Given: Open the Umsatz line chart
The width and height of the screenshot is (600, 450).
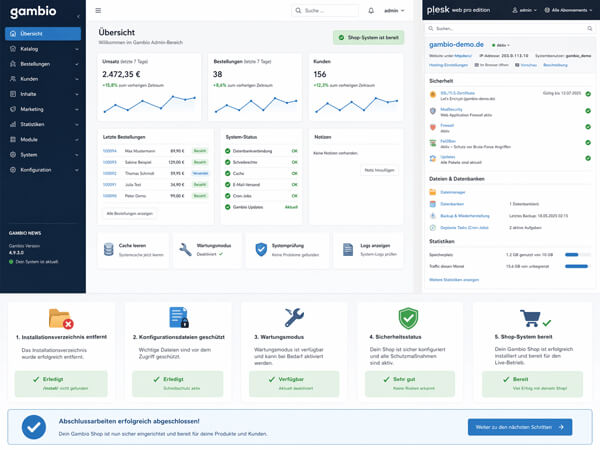Looking at the screenshot, I should pyautogui.click(x=150, y=104).
